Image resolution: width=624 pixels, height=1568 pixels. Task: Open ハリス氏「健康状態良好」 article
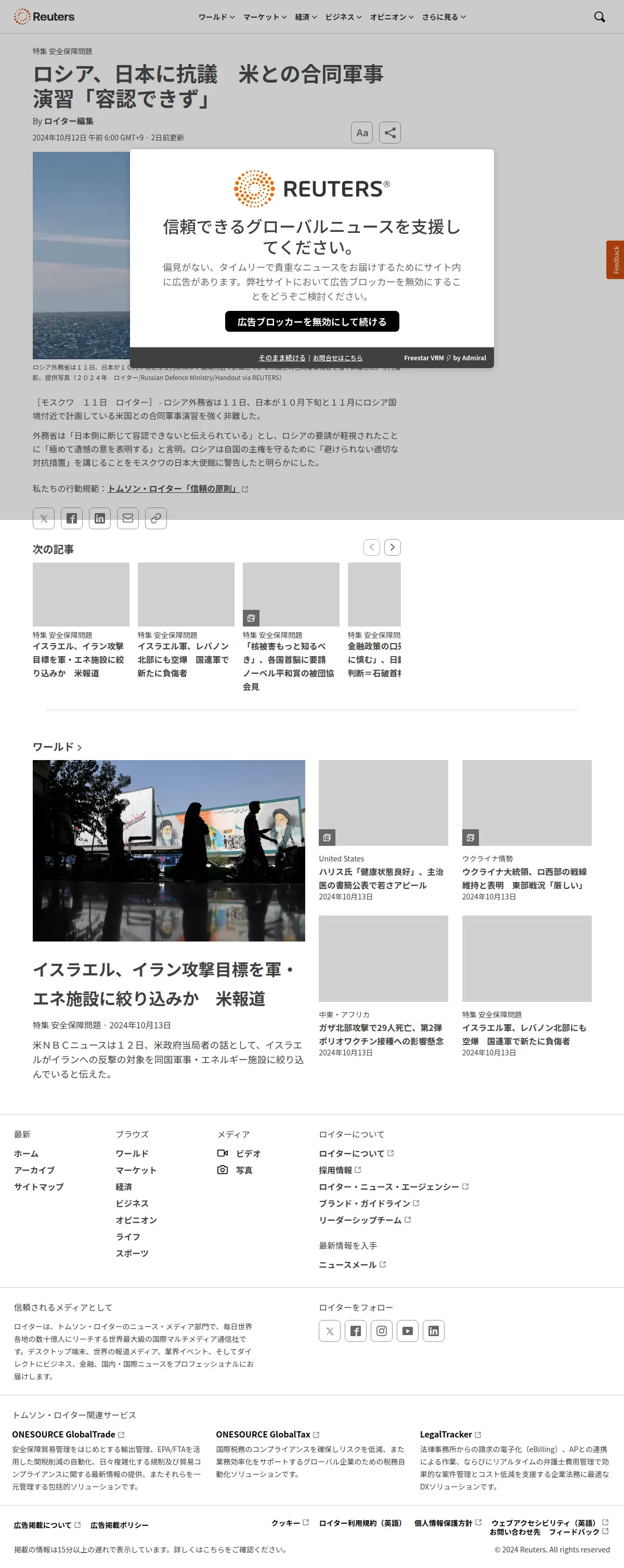[381, 878]
